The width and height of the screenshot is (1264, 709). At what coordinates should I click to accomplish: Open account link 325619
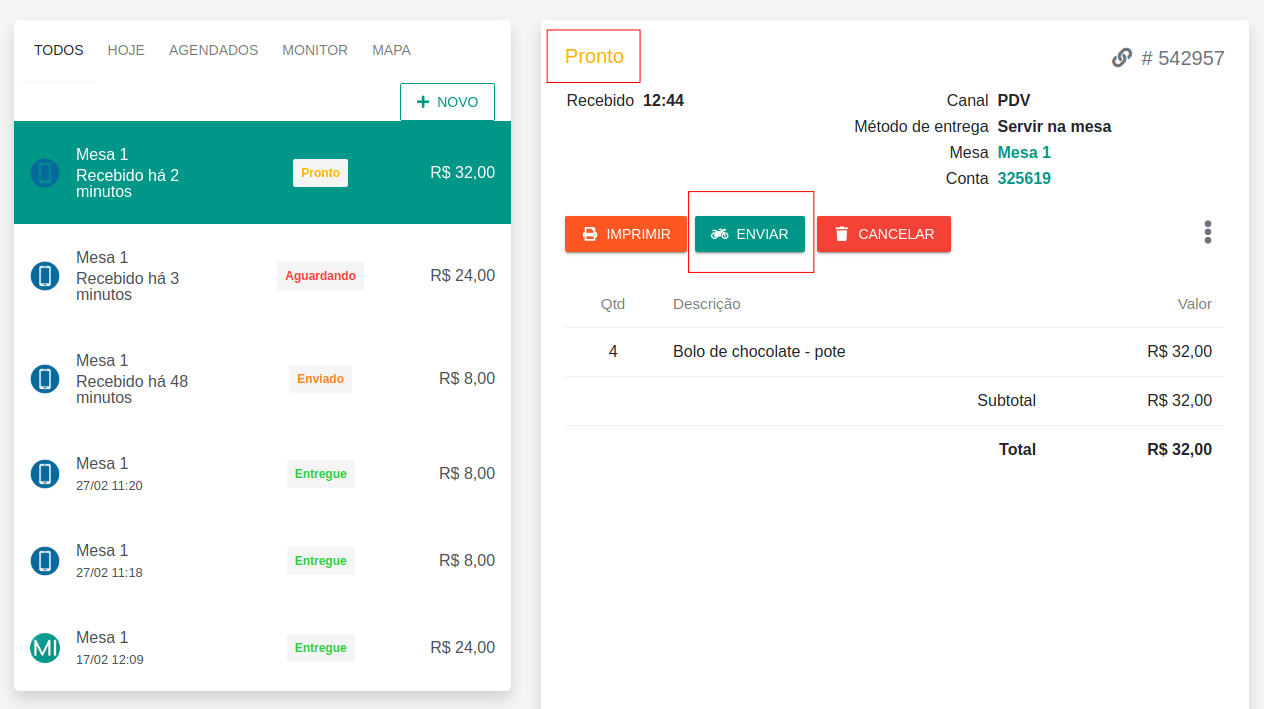(1024, 179)
